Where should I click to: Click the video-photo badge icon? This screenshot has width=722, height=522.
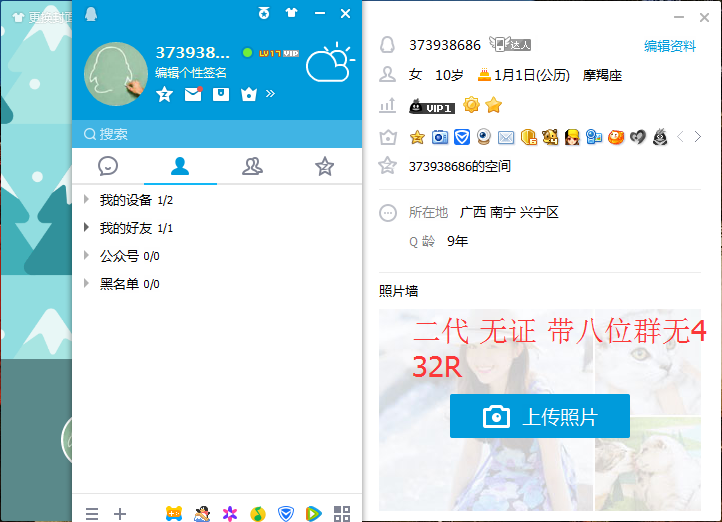coord(594,137)
